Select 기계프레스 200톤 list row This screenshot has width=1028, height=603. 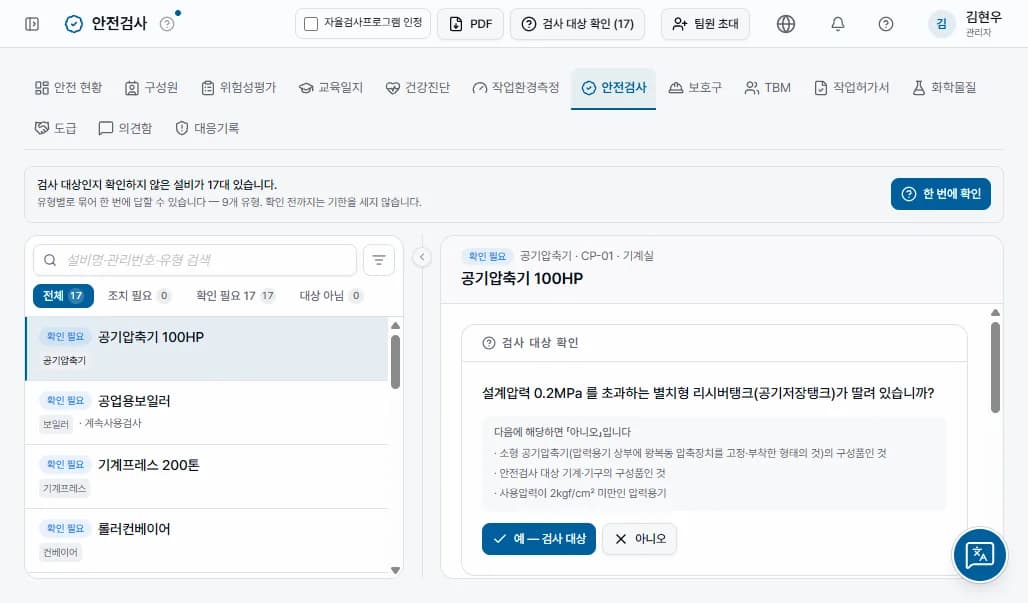207,477
